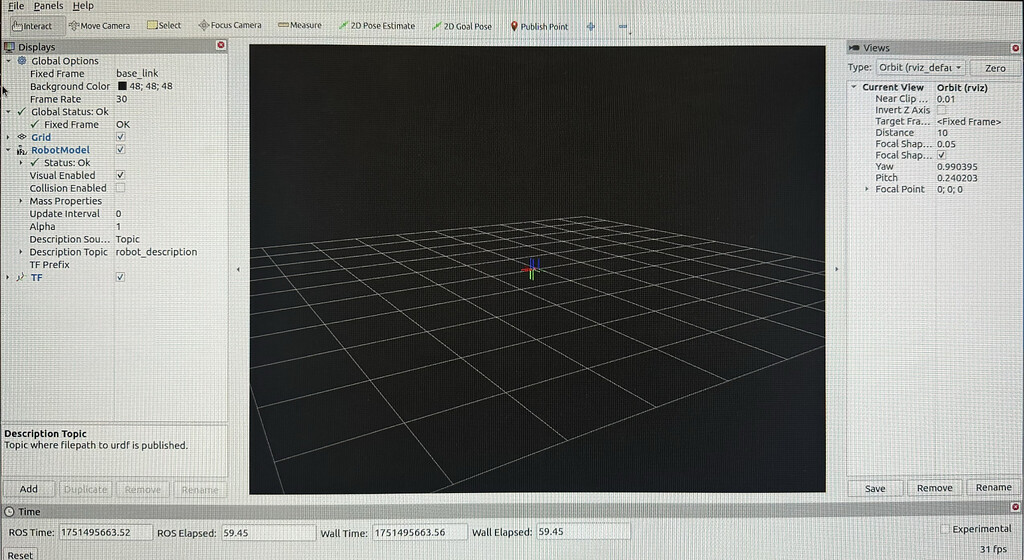Click the plus icon in toolbar
1024x560 pixels.
[x=591, y=27]
